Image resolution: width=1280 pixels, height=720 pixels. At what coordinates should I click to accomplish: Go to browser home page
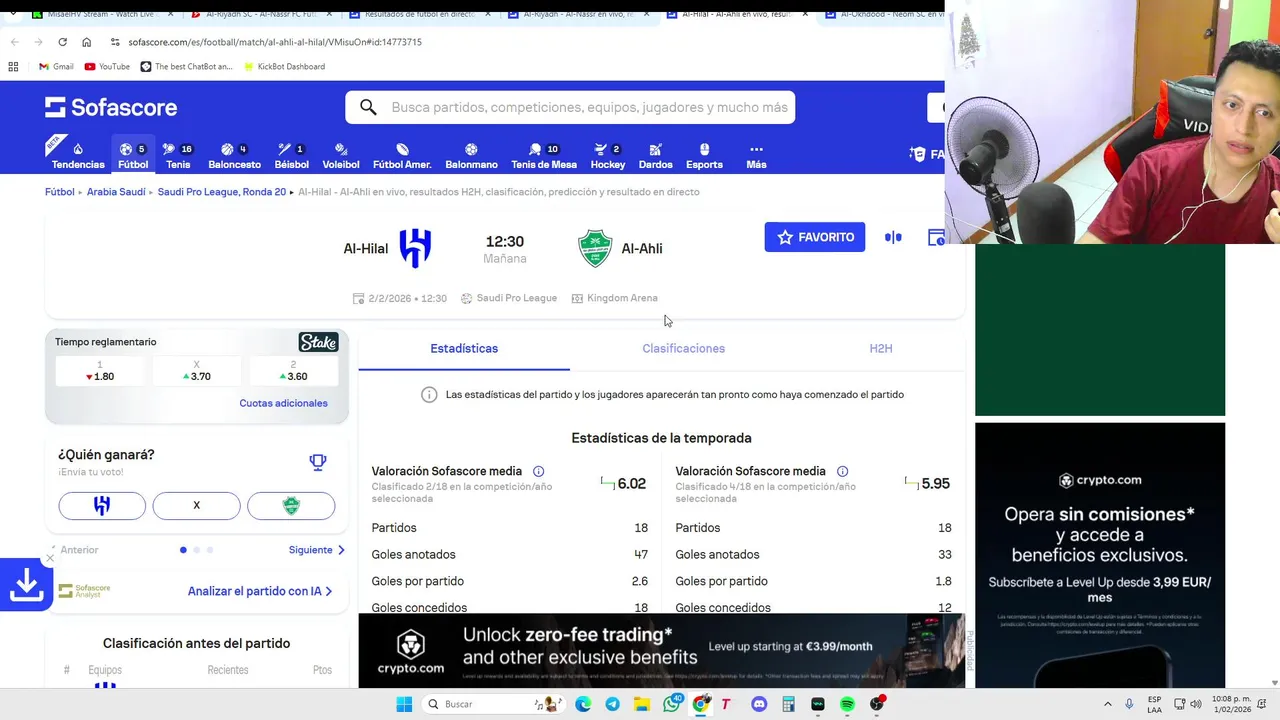[86, 42]
